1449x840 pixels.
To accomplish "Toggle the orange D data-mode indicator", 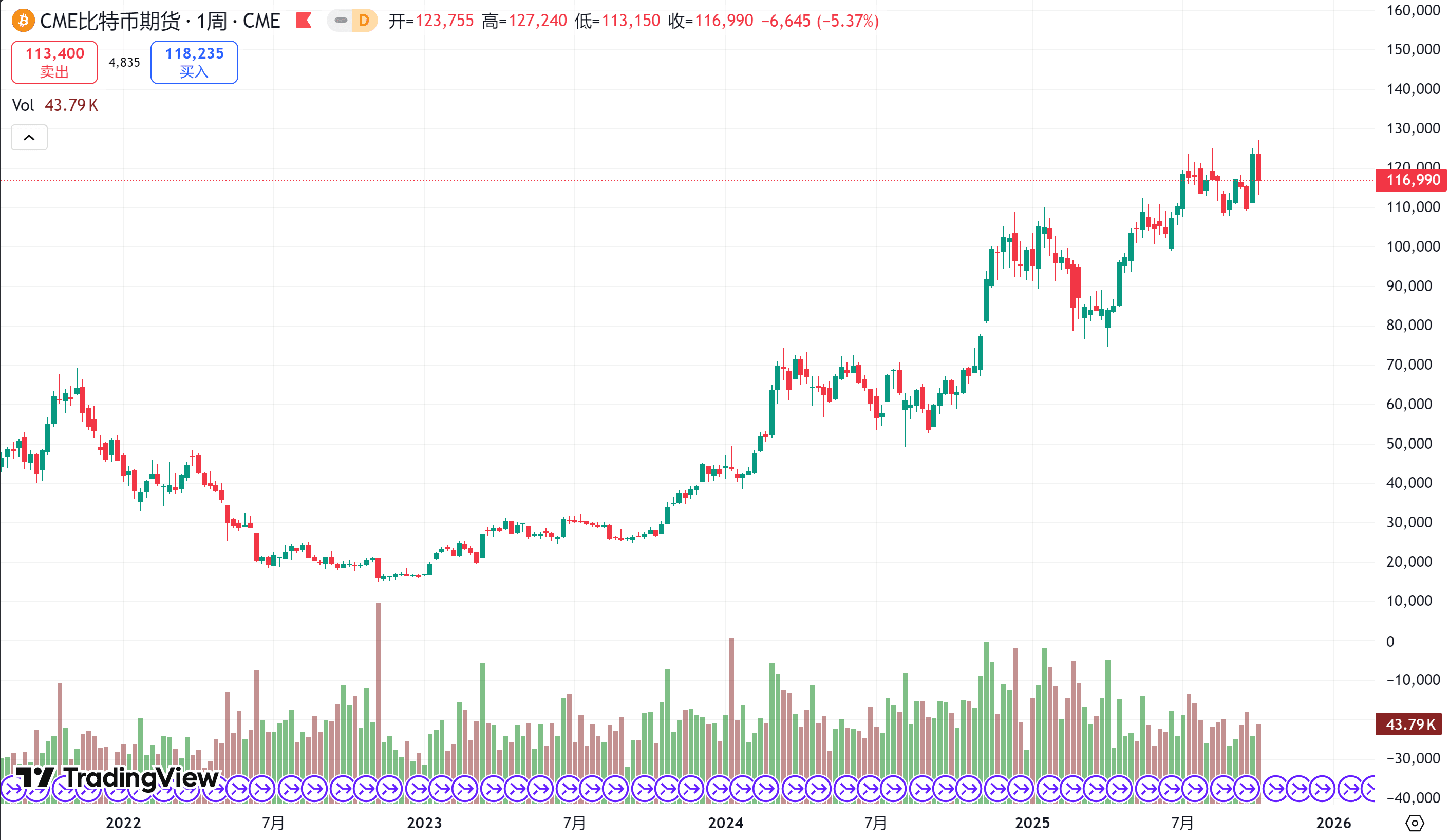I will click(364, 21).
